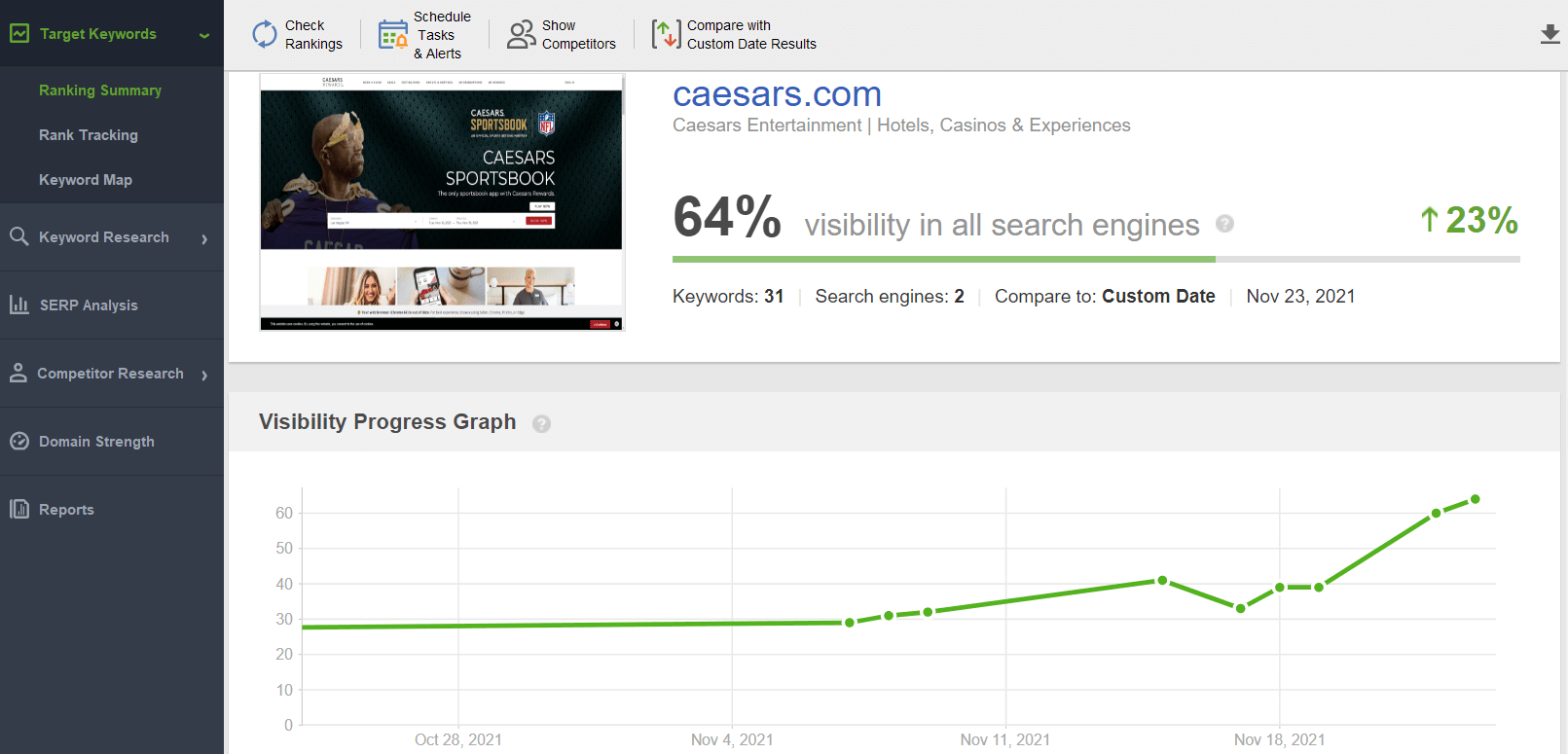Click the 64% visibility progress bar

(x=1096, y=260)
